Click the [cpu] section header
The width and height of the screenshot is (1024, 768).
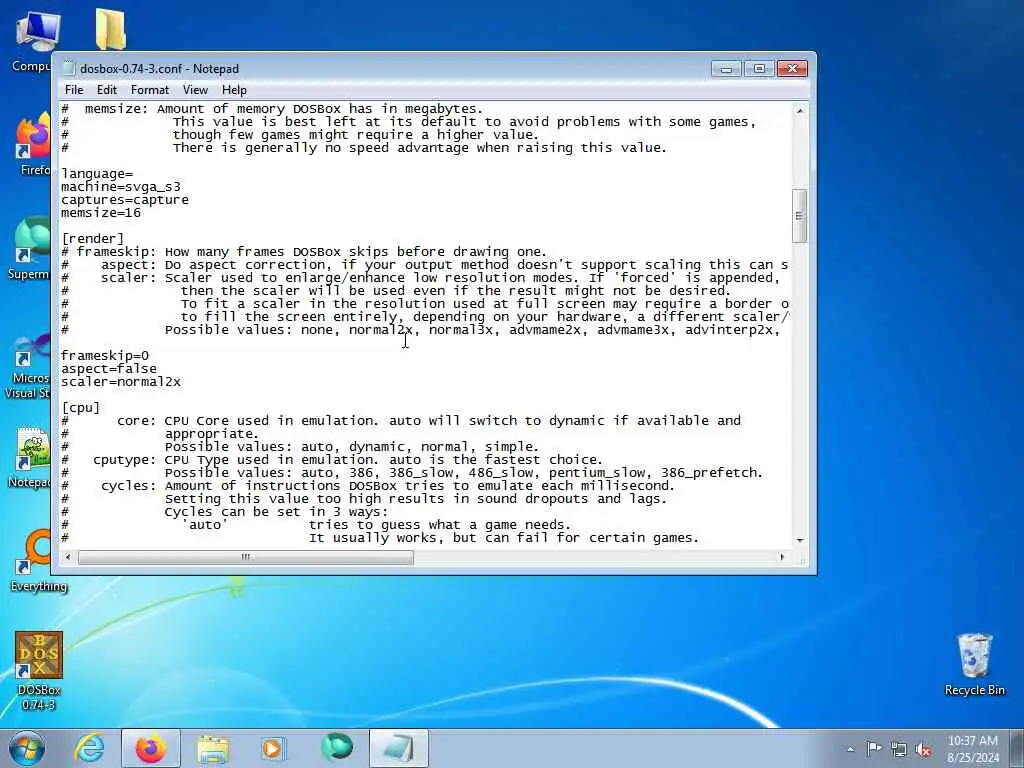tap(80, 408)
